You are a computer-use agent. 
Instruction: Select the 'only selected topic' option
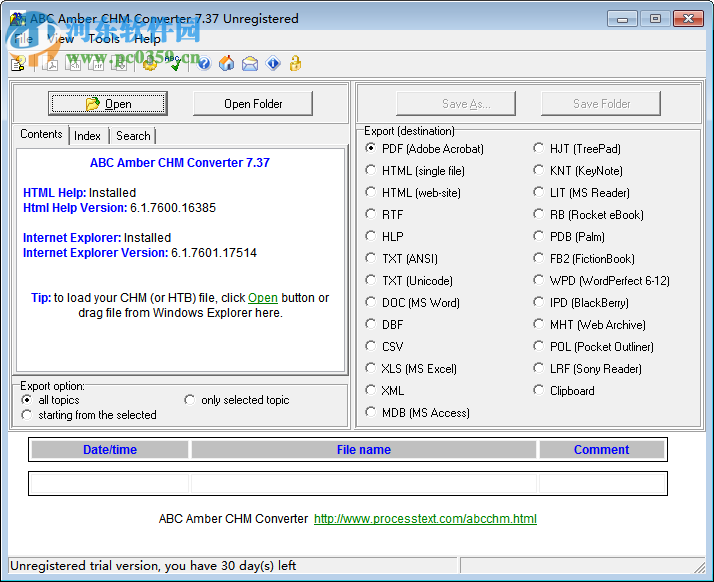pyautogui.click(x=190, y=400)
